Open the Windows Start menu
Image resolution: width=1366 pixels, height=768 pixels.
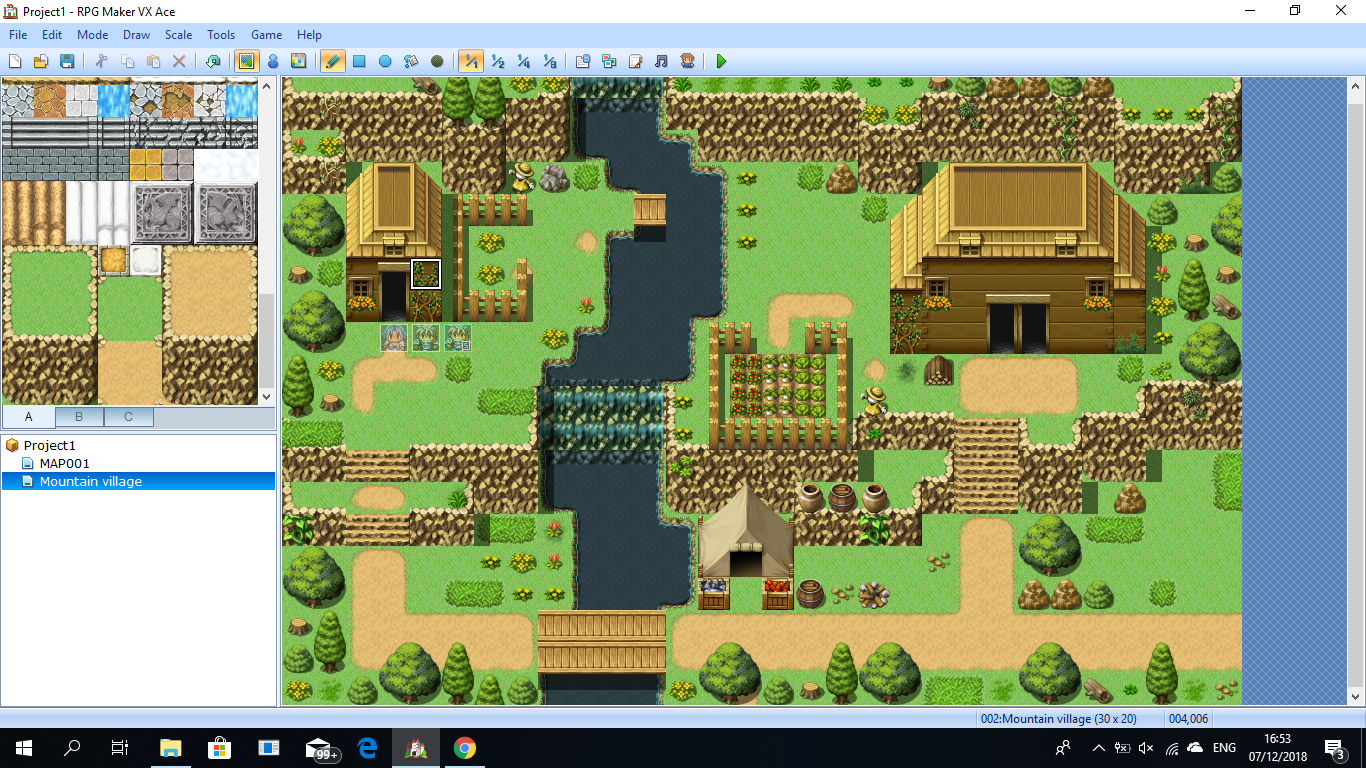click(x=24, y=747)
